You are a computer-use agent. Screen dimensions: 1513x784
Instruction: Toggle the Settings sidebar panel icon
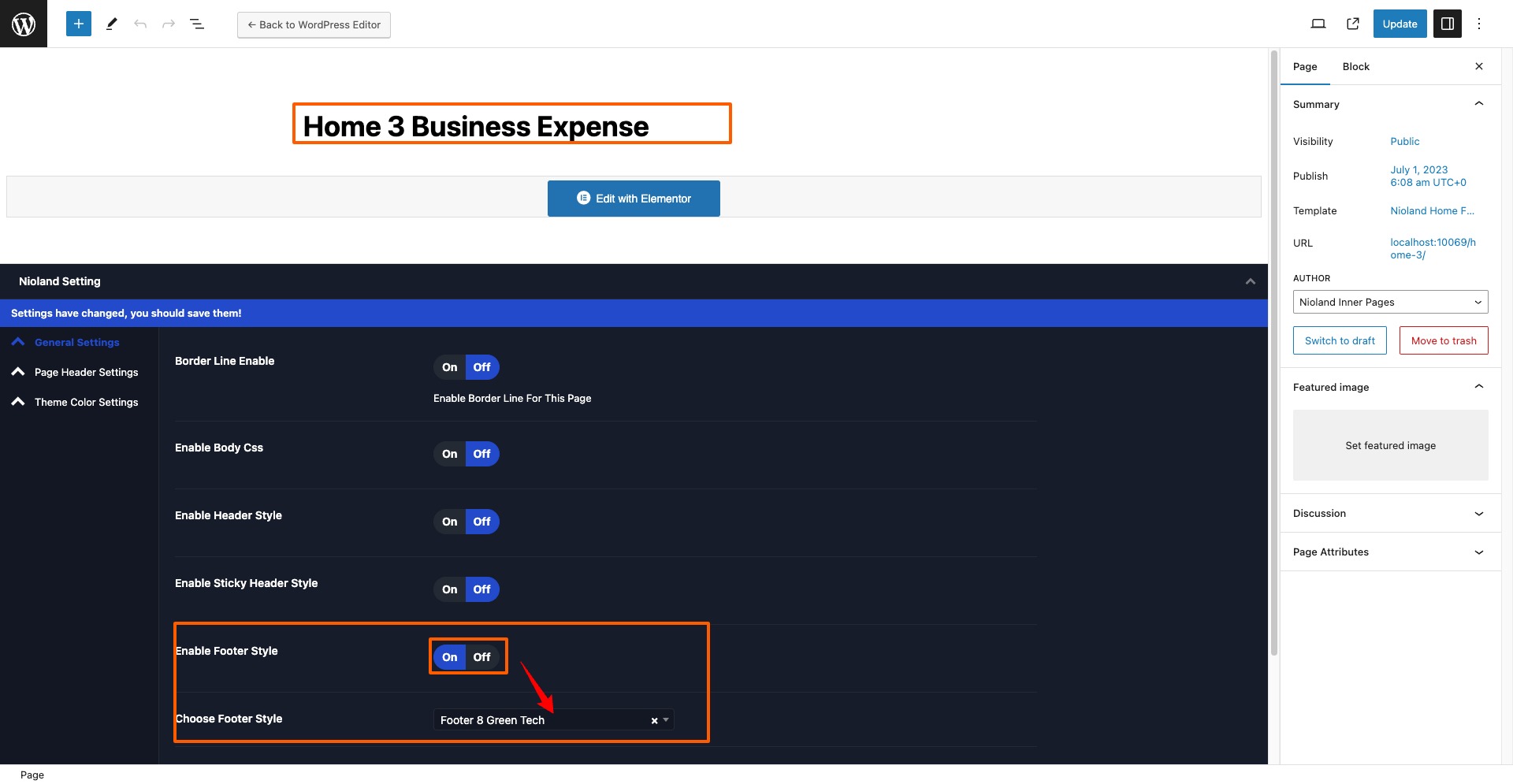[x=1448, y=24]
